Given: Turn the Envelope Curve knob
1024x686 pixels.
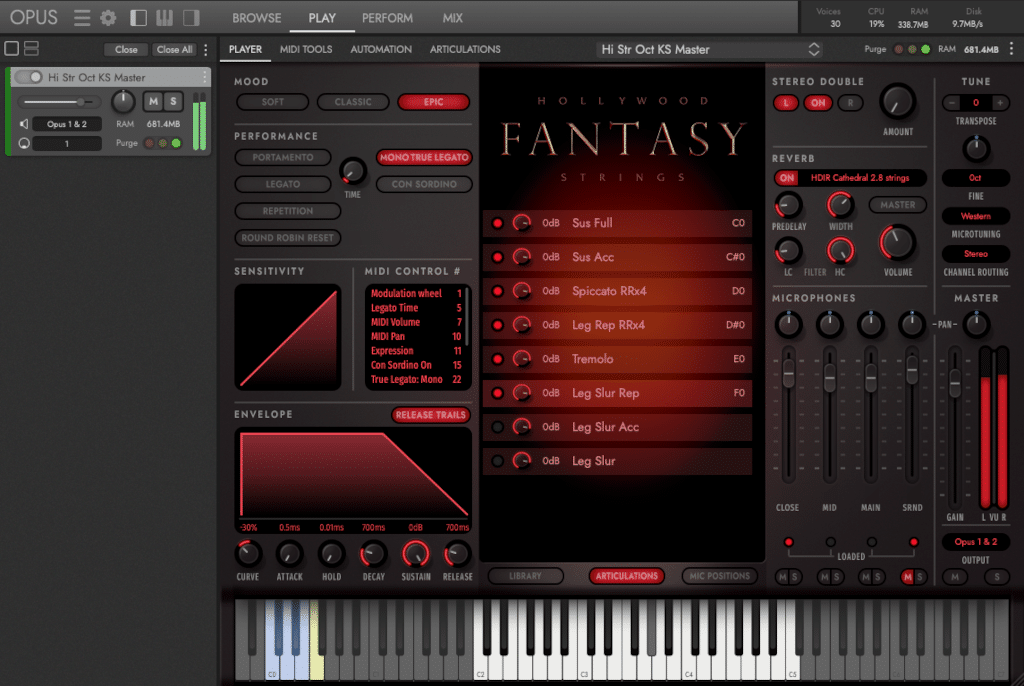Looking at the screenshot, I should (x=248, y=554).
